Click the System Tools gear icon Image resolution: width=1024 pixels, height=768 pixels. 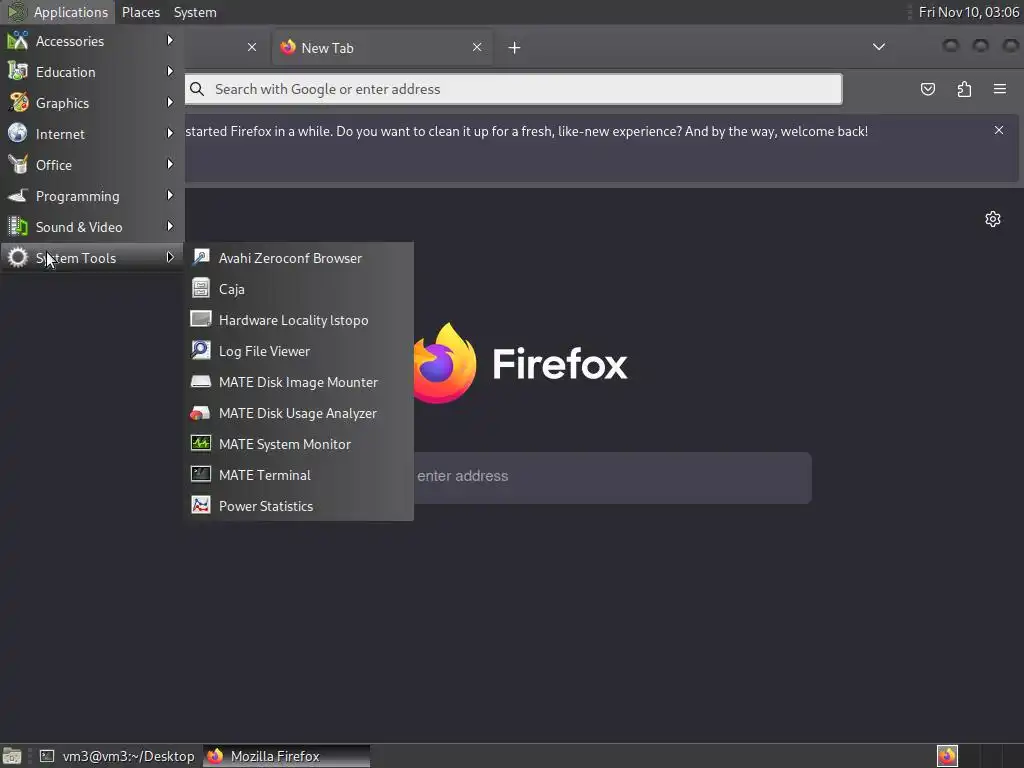pyautogui.click(x=18, y=258)
